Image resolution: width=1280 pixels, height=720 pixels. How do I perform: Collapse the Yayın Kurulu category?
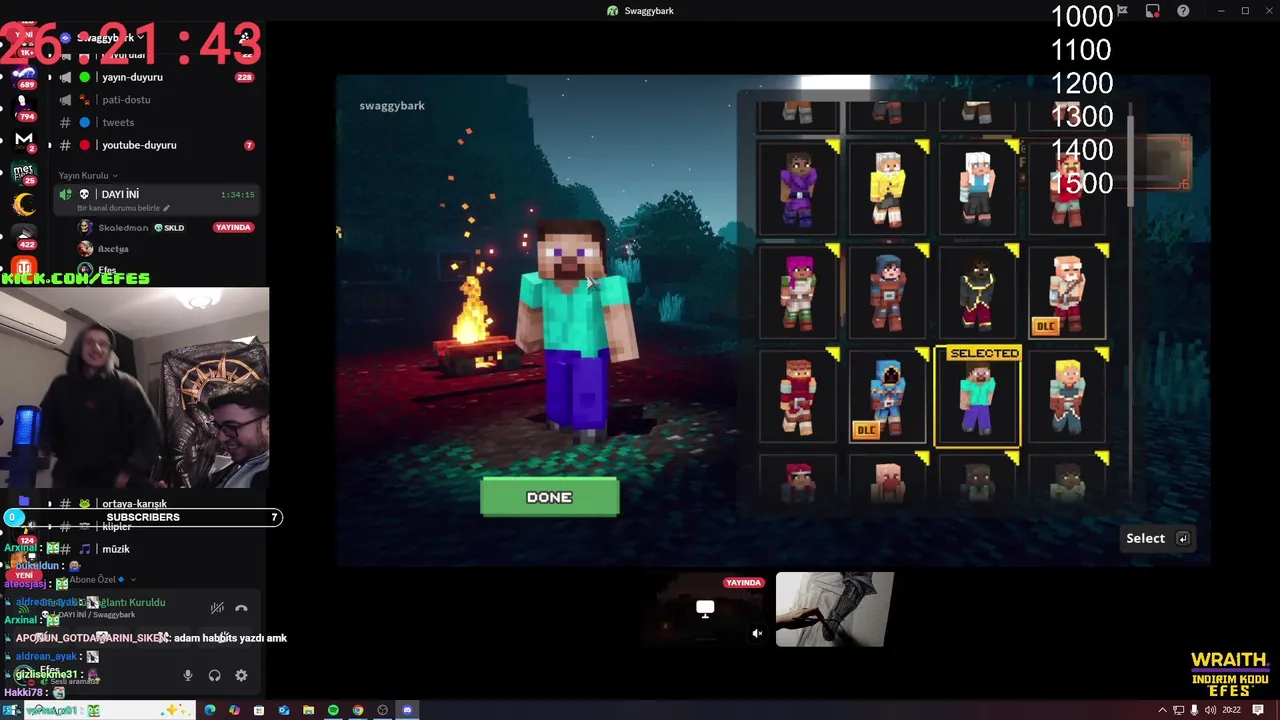coord(87,175)
